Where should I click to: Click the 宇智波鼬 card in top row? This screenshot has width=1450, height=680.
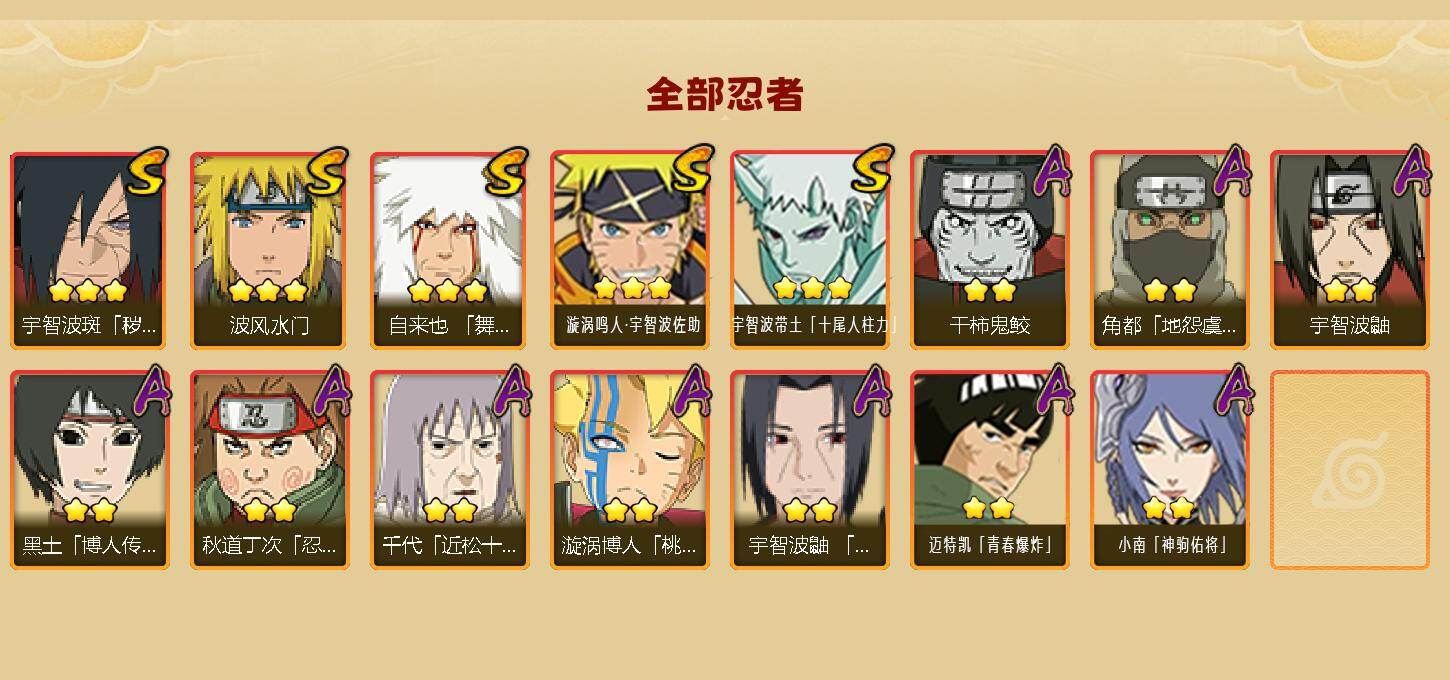(1349, 250)
